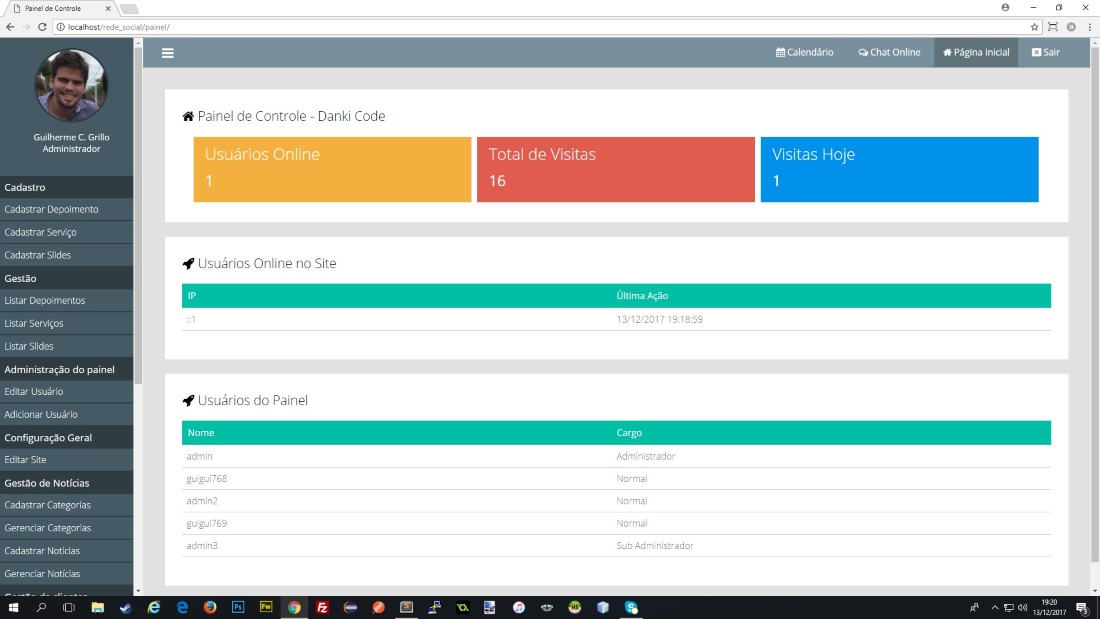Open Editar Usuário in sidebar

(x=34, y=392)
